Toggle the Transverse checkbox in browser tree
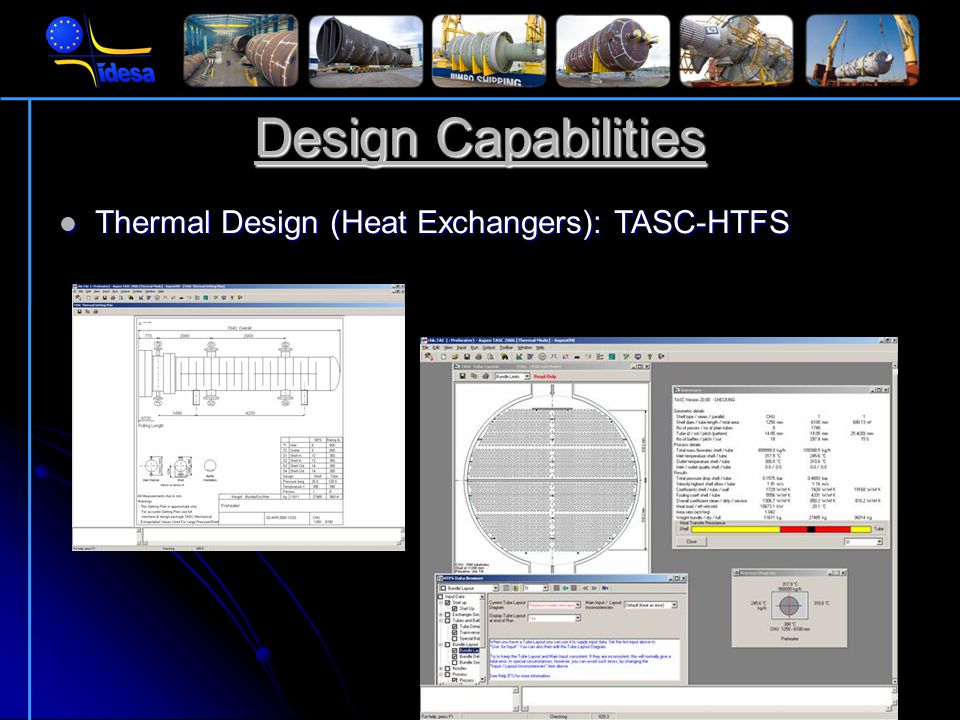Viewport: 960px width, 720px height. (454, 632)
